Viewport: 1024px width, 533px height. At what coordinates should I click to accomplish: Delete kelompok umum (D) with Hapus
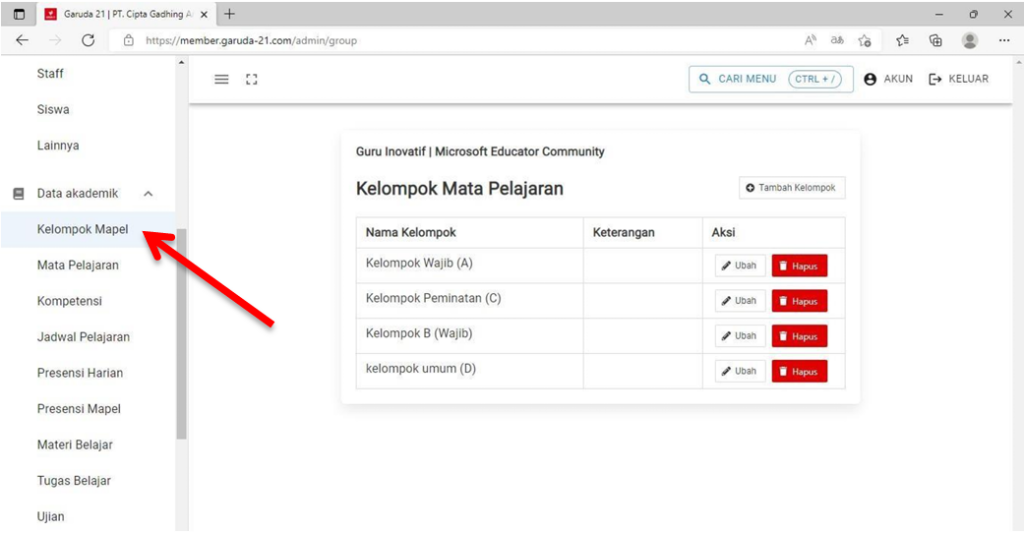click(x=799, y=371)
